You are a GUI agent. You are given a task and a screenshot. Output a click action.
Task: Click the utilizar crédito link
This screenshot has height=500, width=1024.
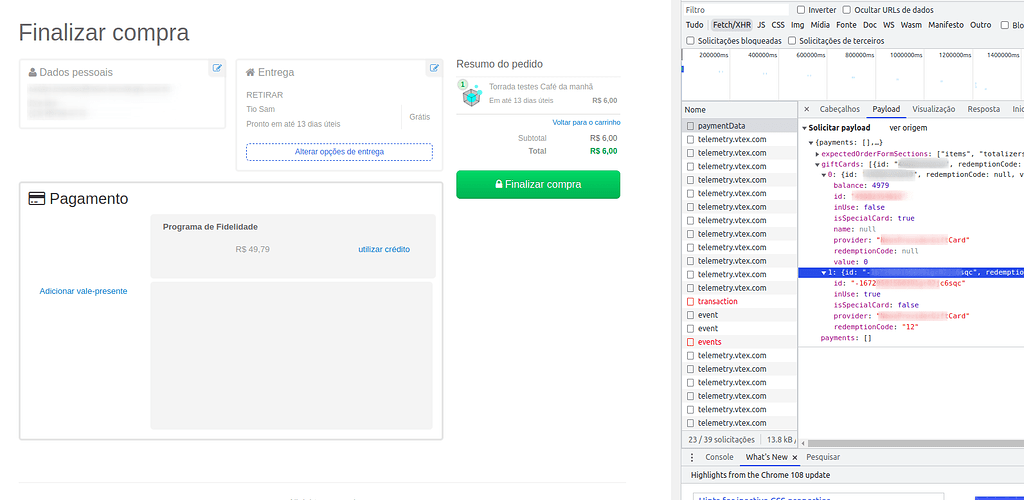coord(384,249)
